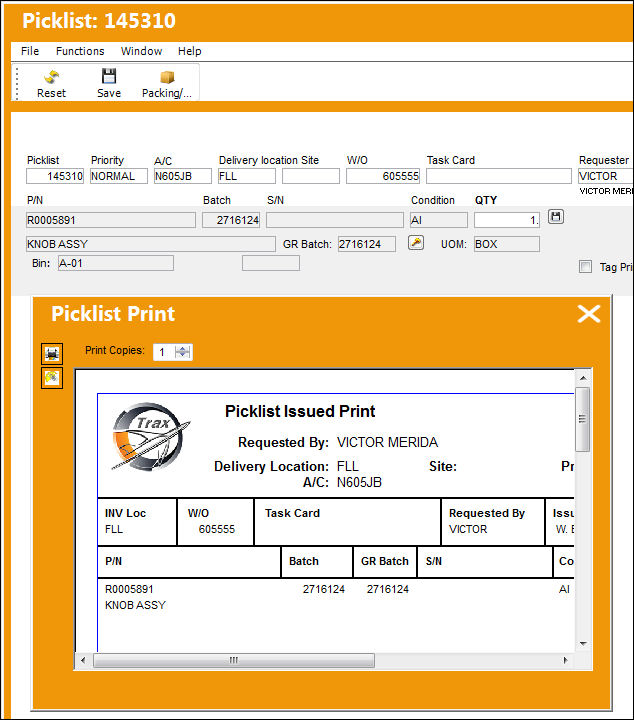Click the Batch field 2716124
Viewport: 634px width, 720px height.
231,220
